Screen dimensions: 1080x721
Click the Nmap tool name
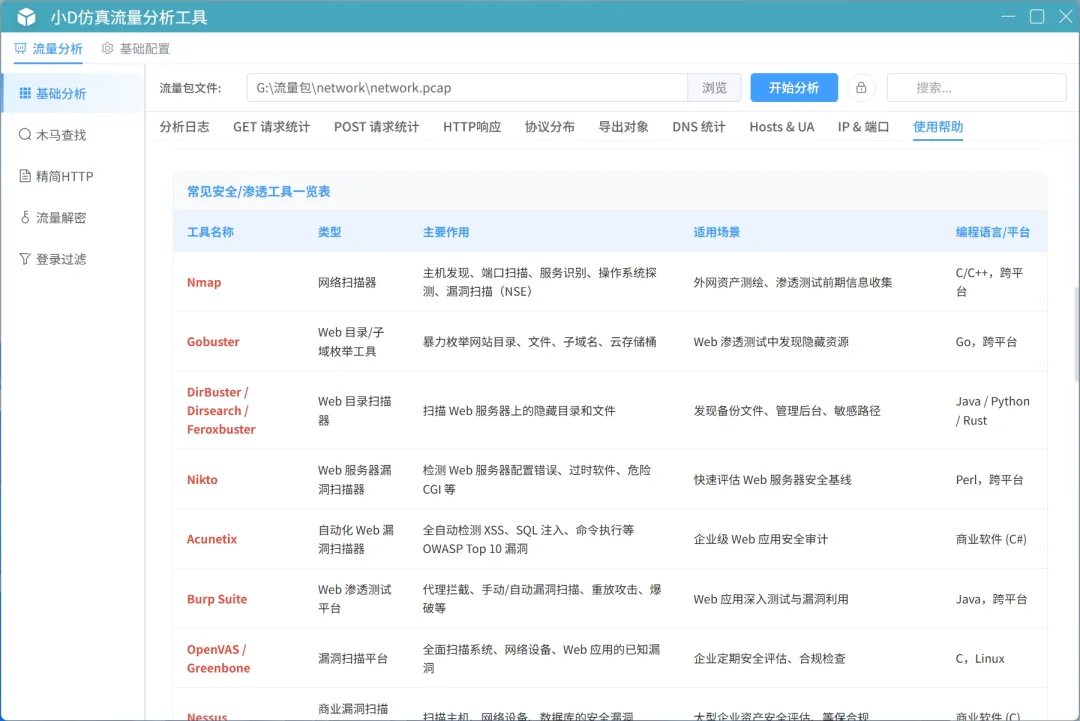click(204, 282)
